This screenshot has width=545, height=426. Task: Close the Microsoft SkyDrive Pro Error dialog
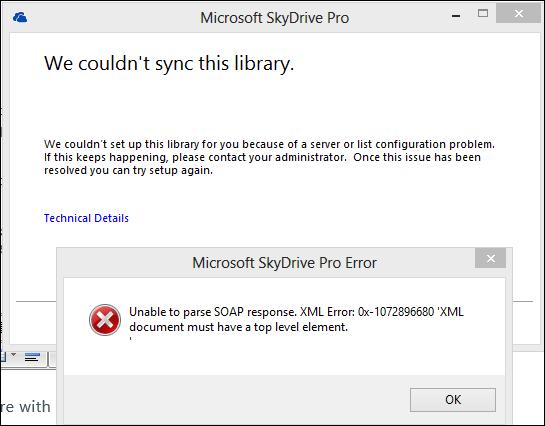[490, 258]
